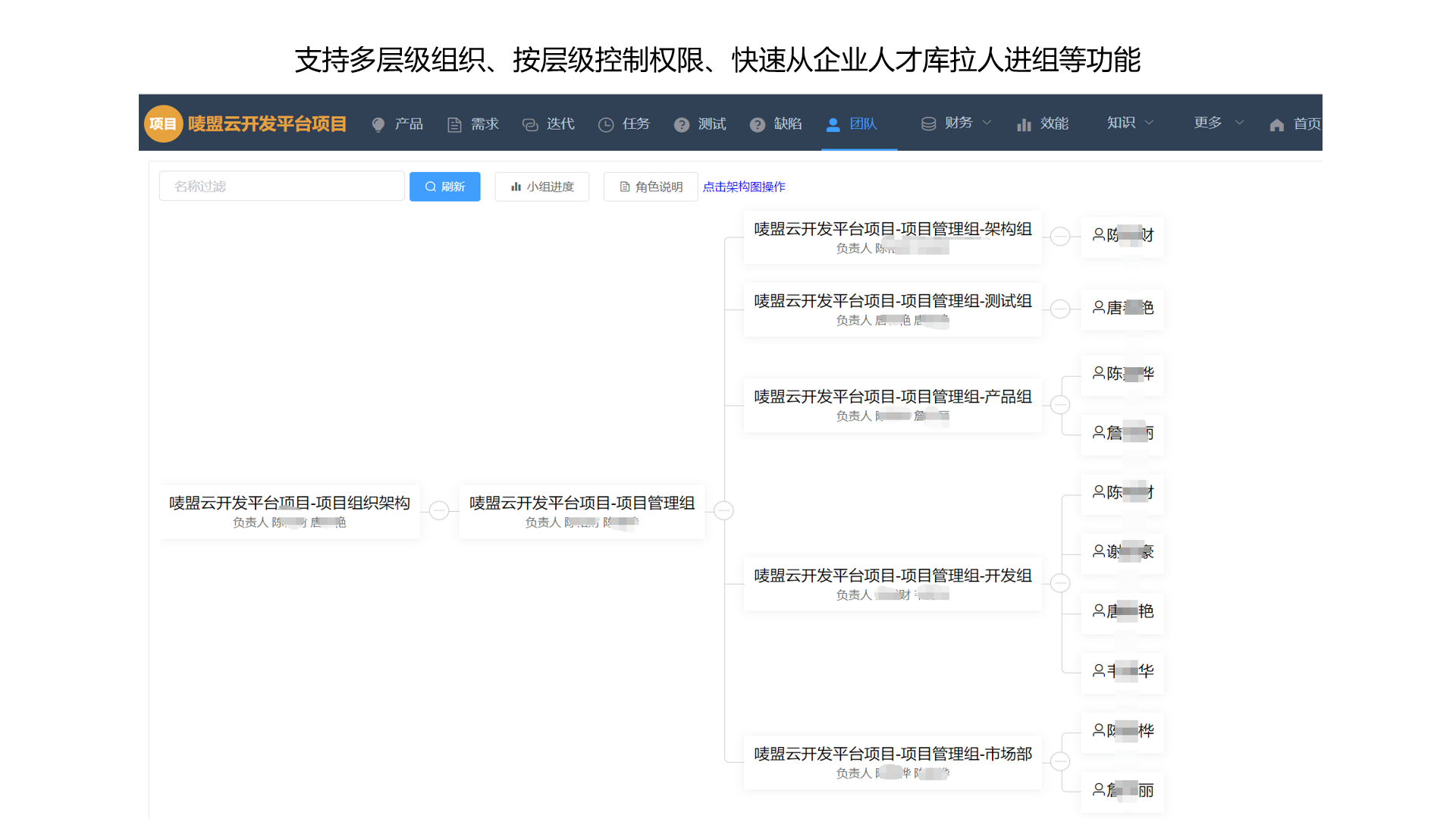Select the 产品 lightbulb icon

coord(378,124)
